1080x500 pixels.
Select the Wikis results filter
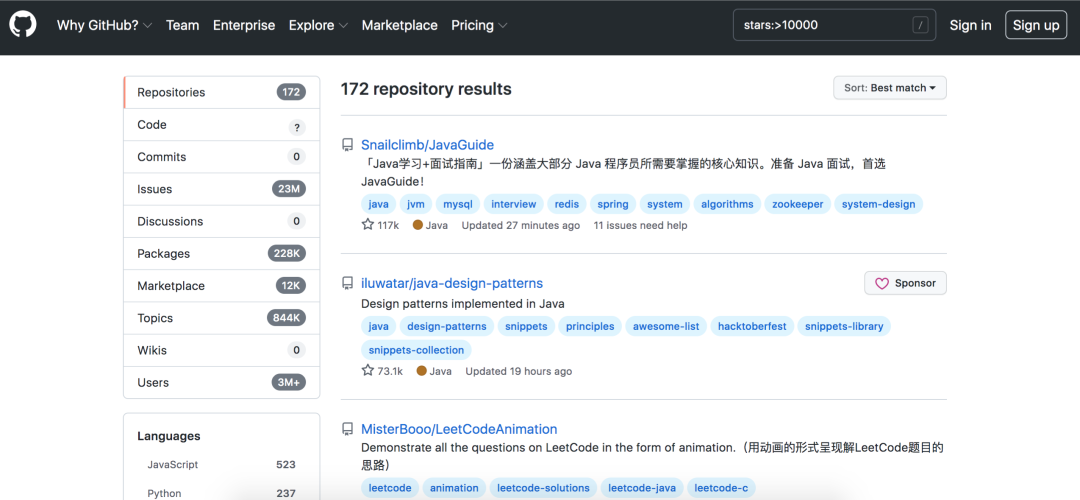[221, 350]
